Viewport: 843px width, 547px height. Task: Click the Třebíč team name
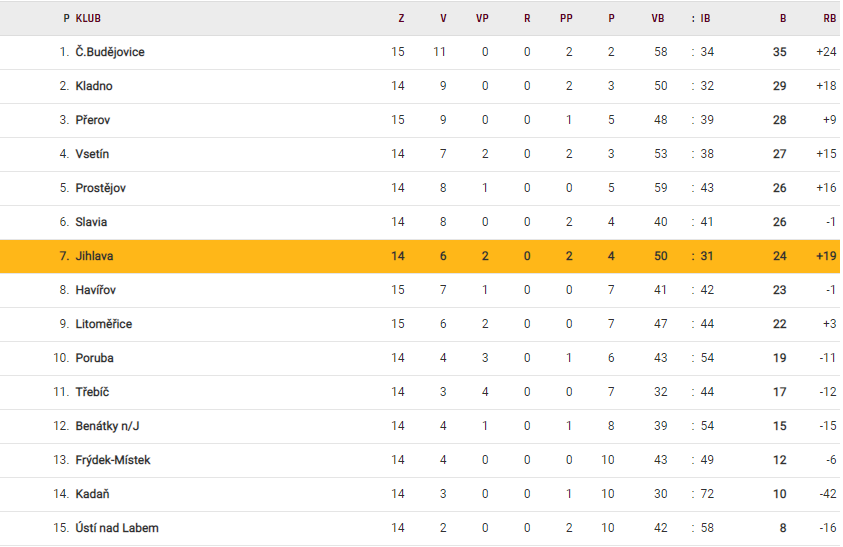pos(93,392)
